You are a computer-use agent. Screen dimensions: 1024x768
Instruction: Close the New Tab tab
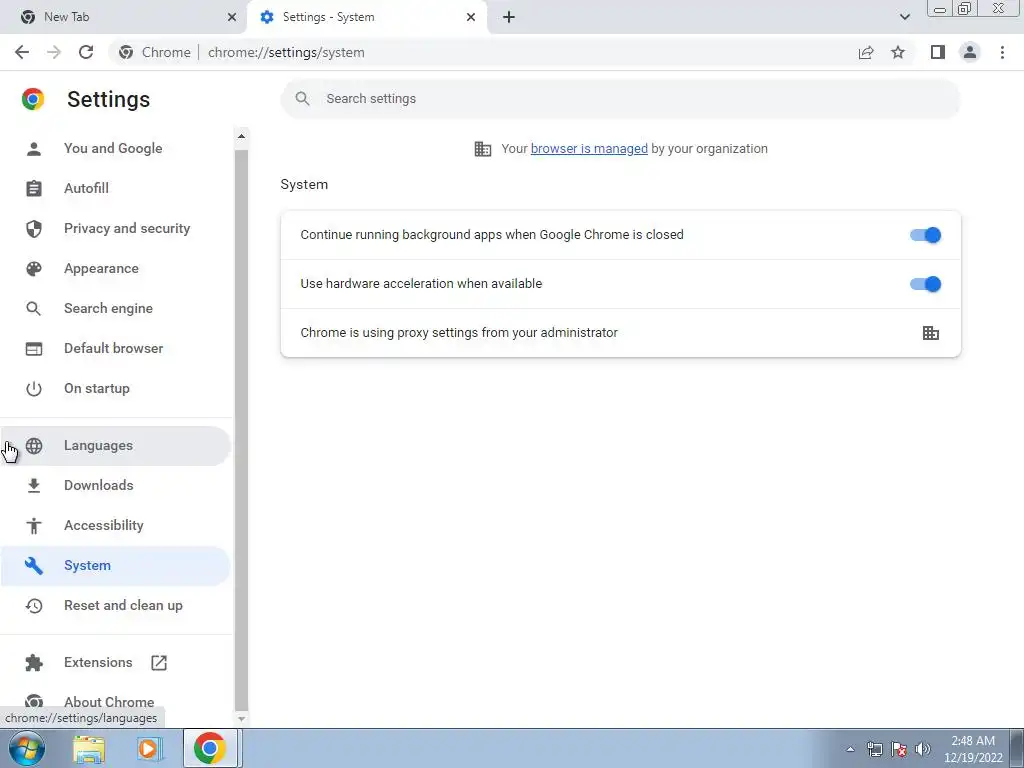coord(232,17)
